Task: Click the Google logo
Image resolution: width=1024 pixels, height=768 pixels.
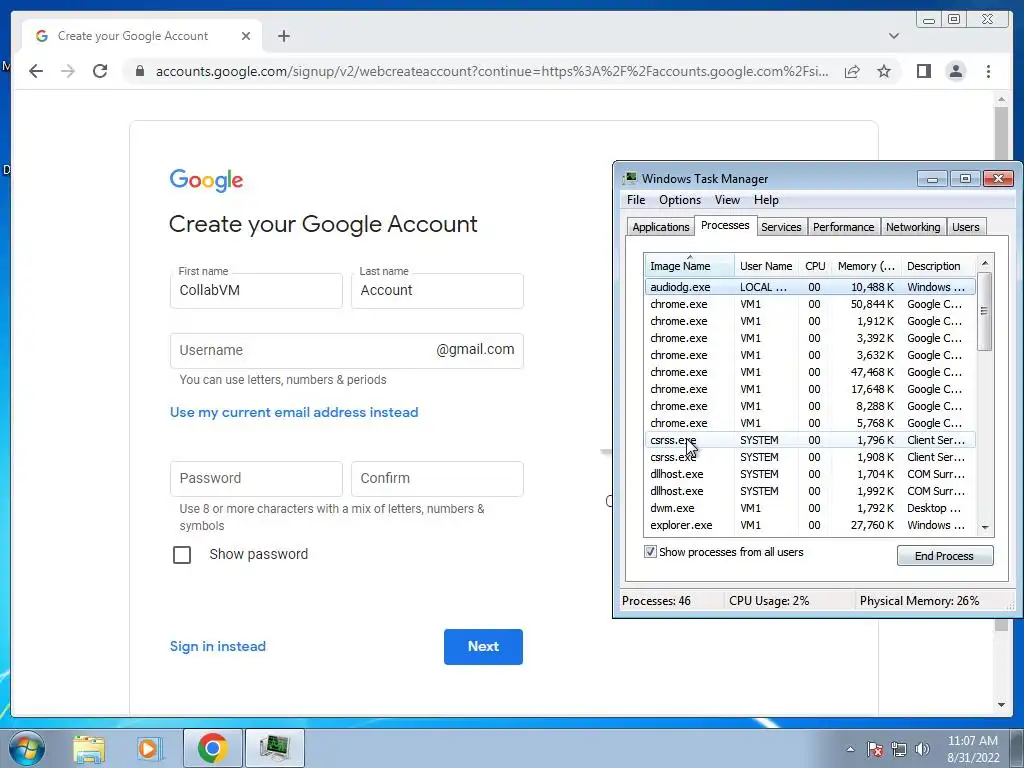Action: tap(206, 180)
